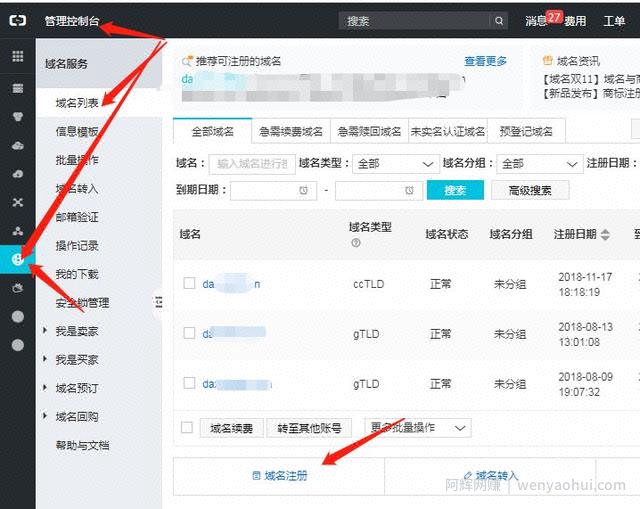
Task: Check the checkbox for the 2018-08-13 domain
Action: (189, 333)
